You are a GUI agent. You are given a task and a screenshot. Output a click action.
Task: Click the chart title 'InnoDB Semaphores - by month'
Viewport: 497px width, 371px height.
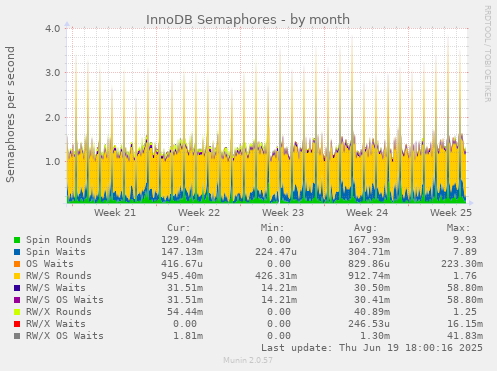[248, 20]
